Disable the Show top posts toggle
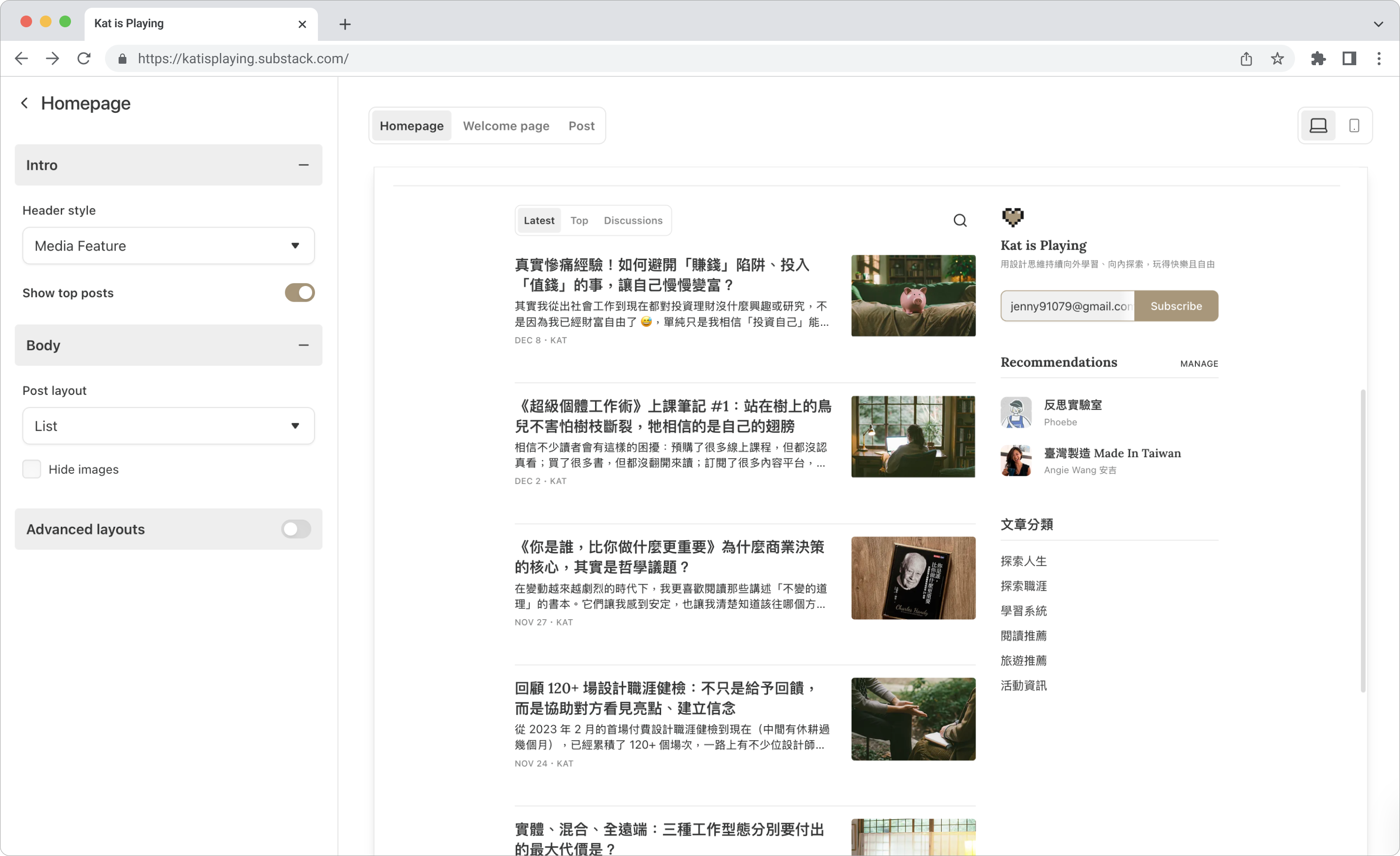1400x856 pixels. pyautogui.click(x=299, y=293)
